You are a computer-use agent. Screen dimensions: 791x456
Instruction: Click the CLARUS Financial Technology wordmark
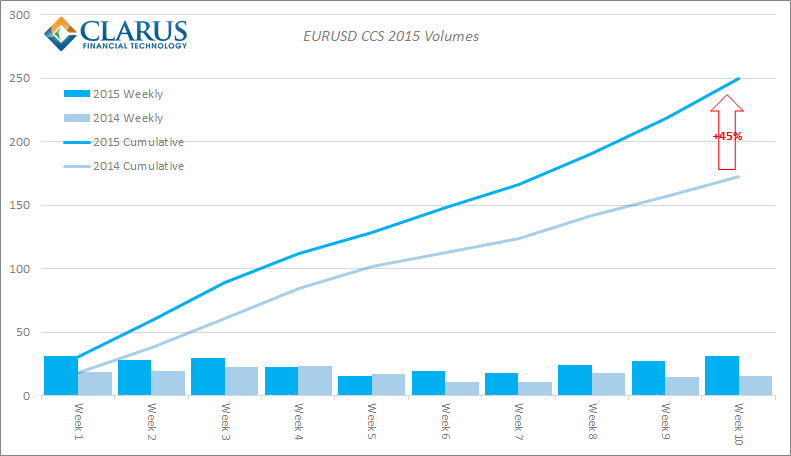tap(134, 35)
